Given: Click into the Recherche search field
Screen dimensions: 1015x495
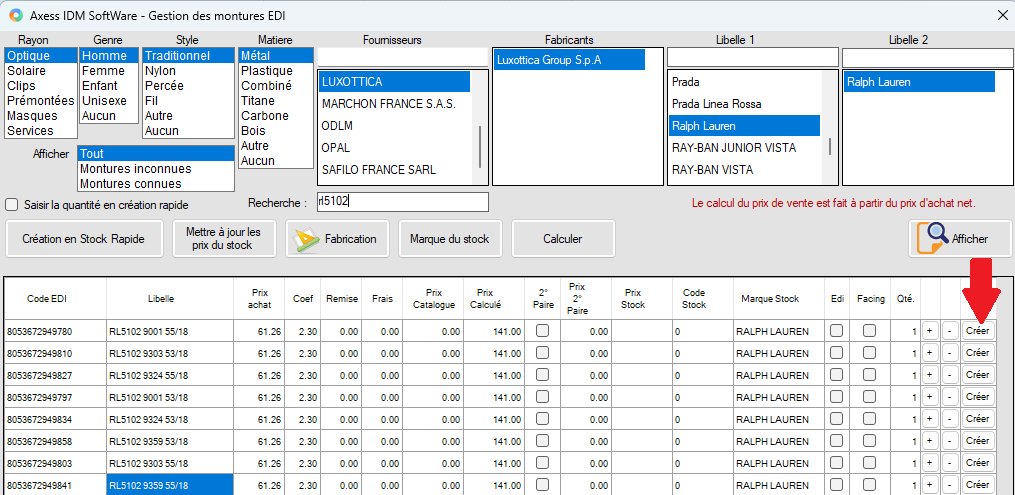Looking at the screenshot, I should tap(402, 202).
